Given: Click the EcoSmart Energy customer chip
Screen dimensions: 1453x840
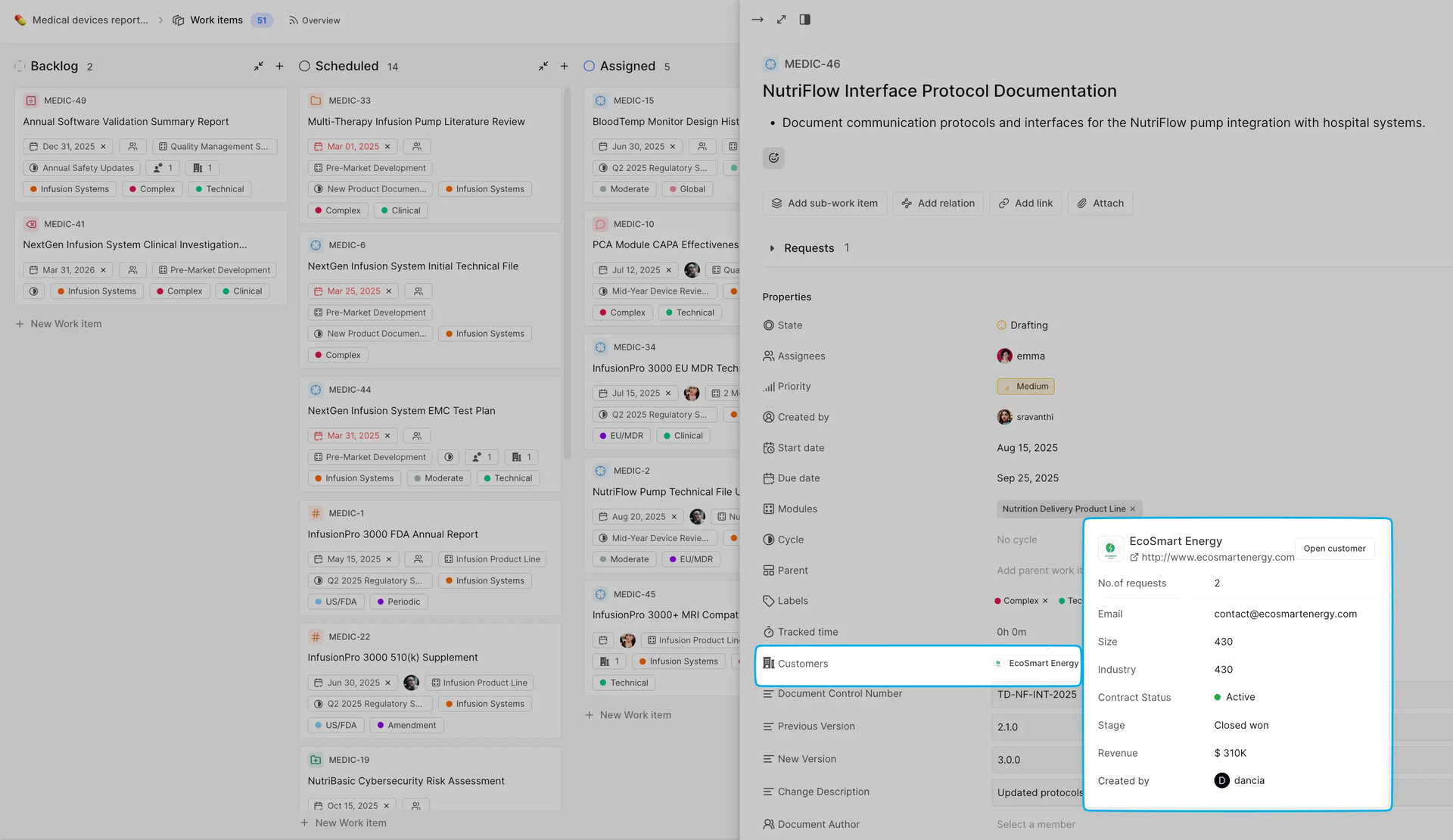Looking at the screenshot, I should 1036,664.
